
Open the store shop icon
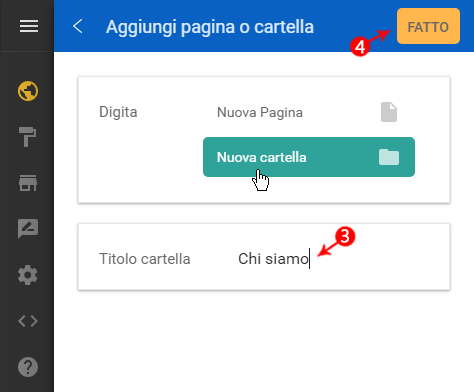28,183
